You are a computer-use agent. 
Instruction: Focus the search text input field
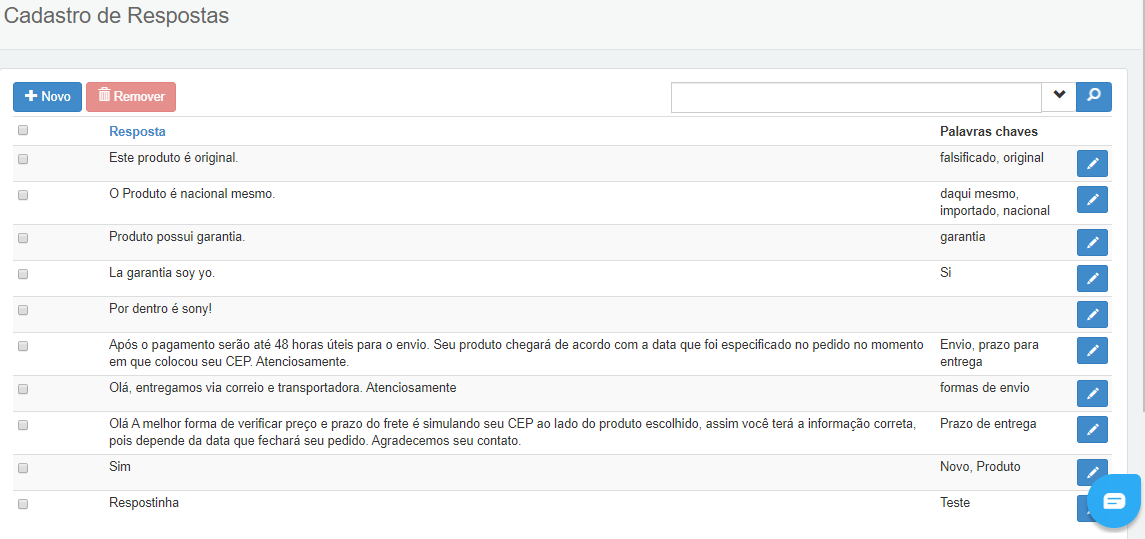click(855, 97)
